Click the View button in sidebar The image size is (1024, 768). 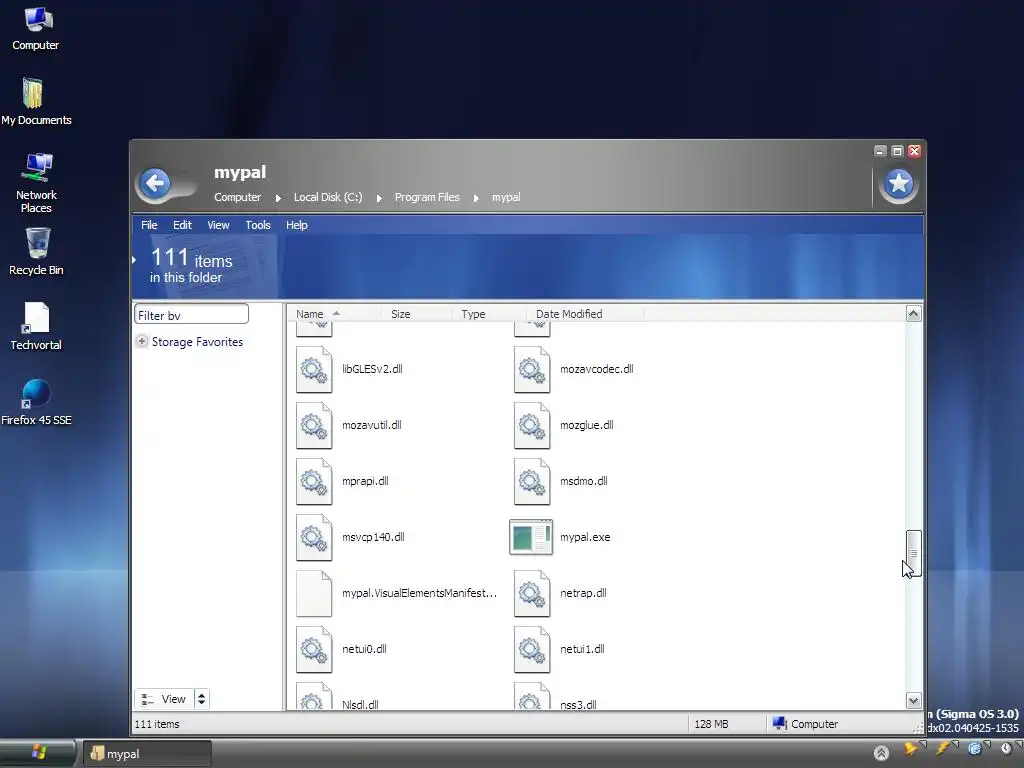pos(164,699)
